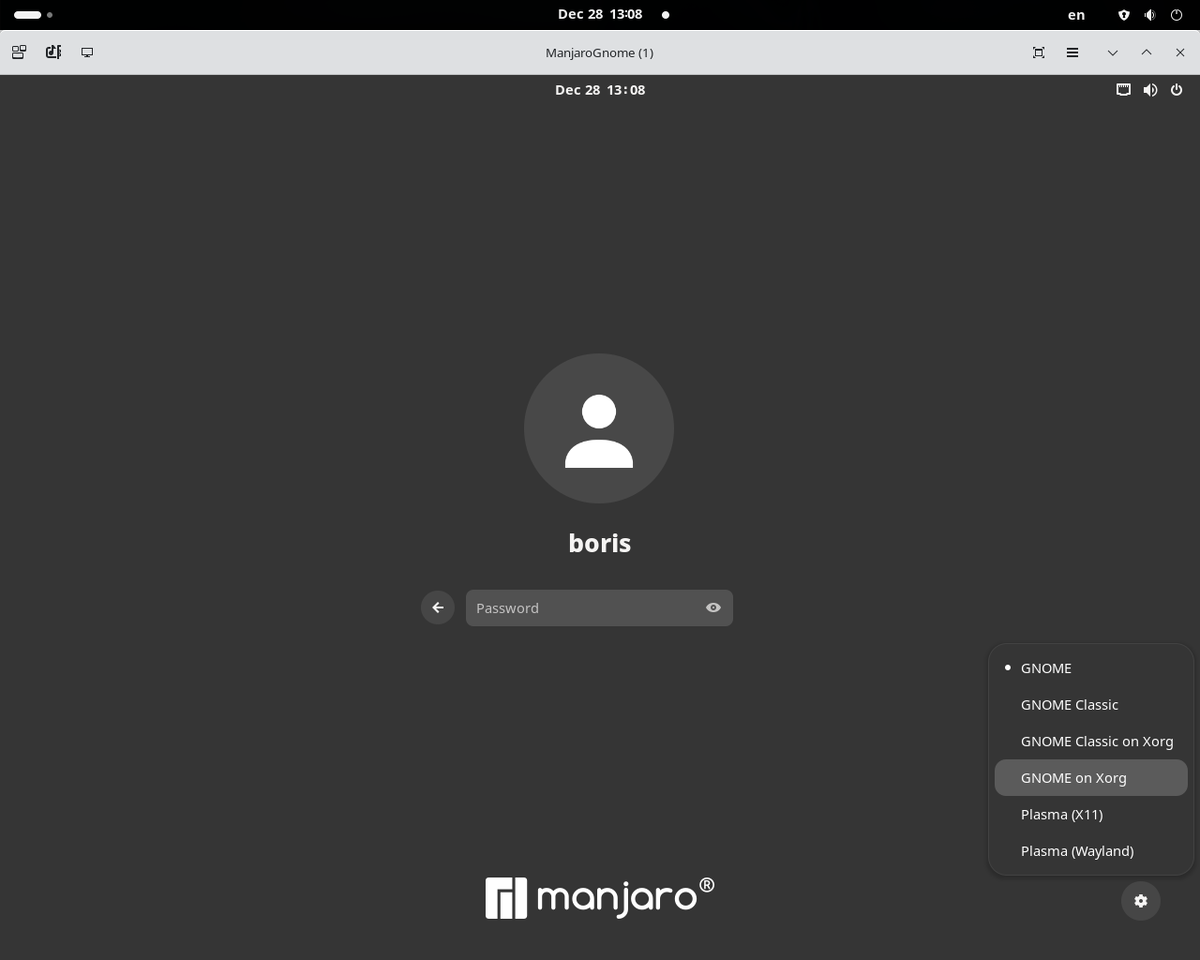Click the virtual machines overview icon in the toolbar
This screenshot has height=960, width=1200.
(x=18, y=51)
